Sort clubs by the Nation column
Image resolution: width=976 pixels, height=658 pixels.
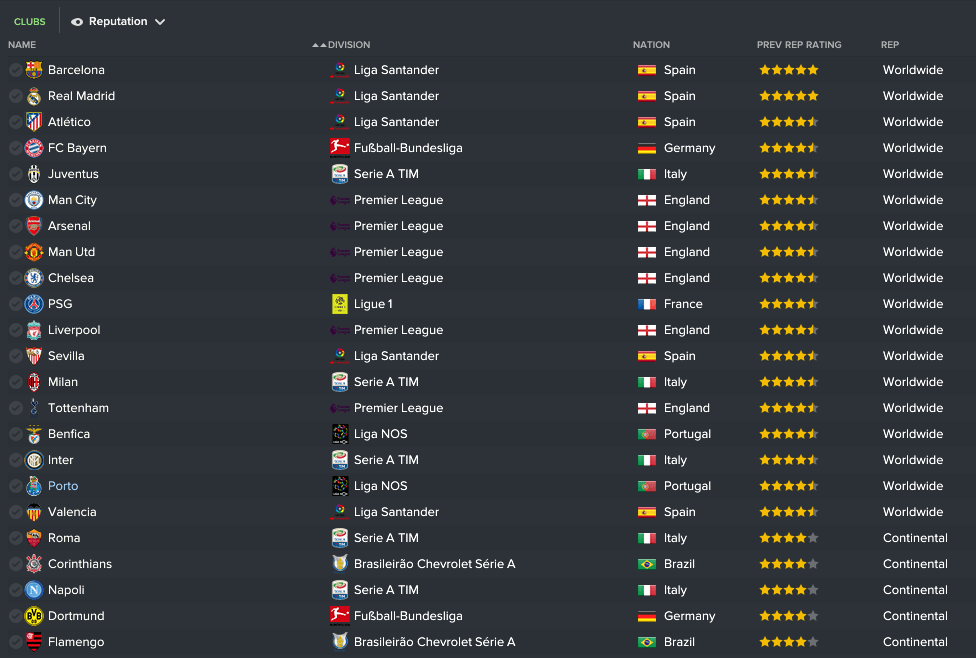(x=651, y=45)
